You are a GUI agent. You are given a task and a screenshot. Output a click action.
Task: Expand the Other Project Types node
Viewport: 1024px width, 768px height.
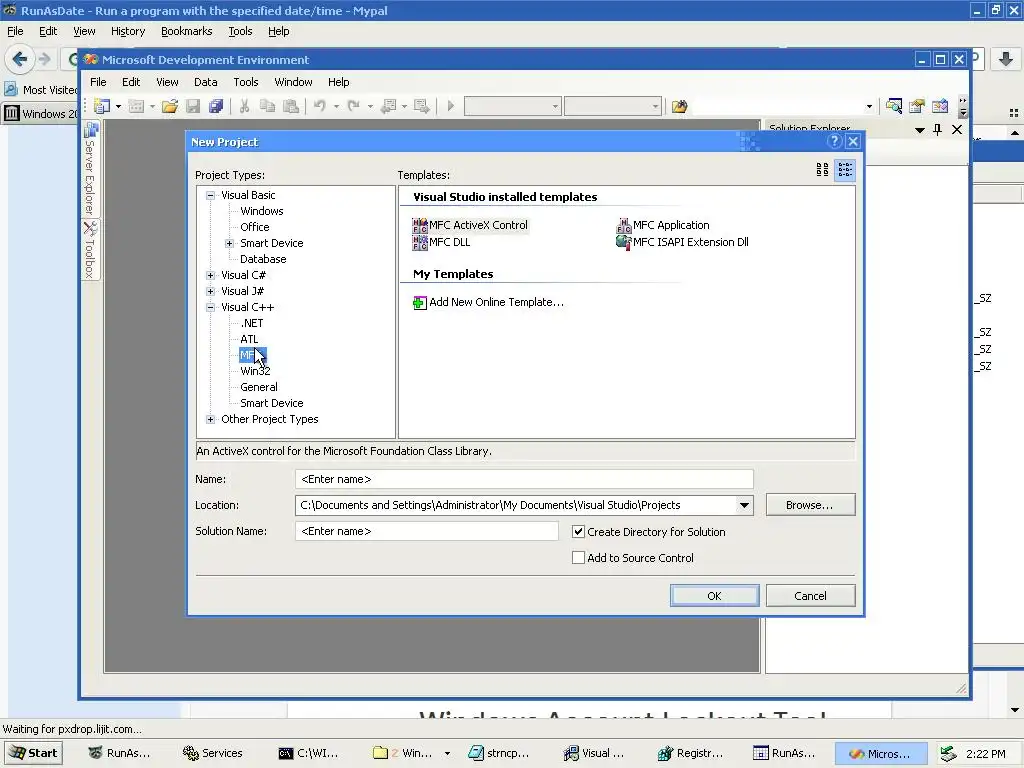210,419
